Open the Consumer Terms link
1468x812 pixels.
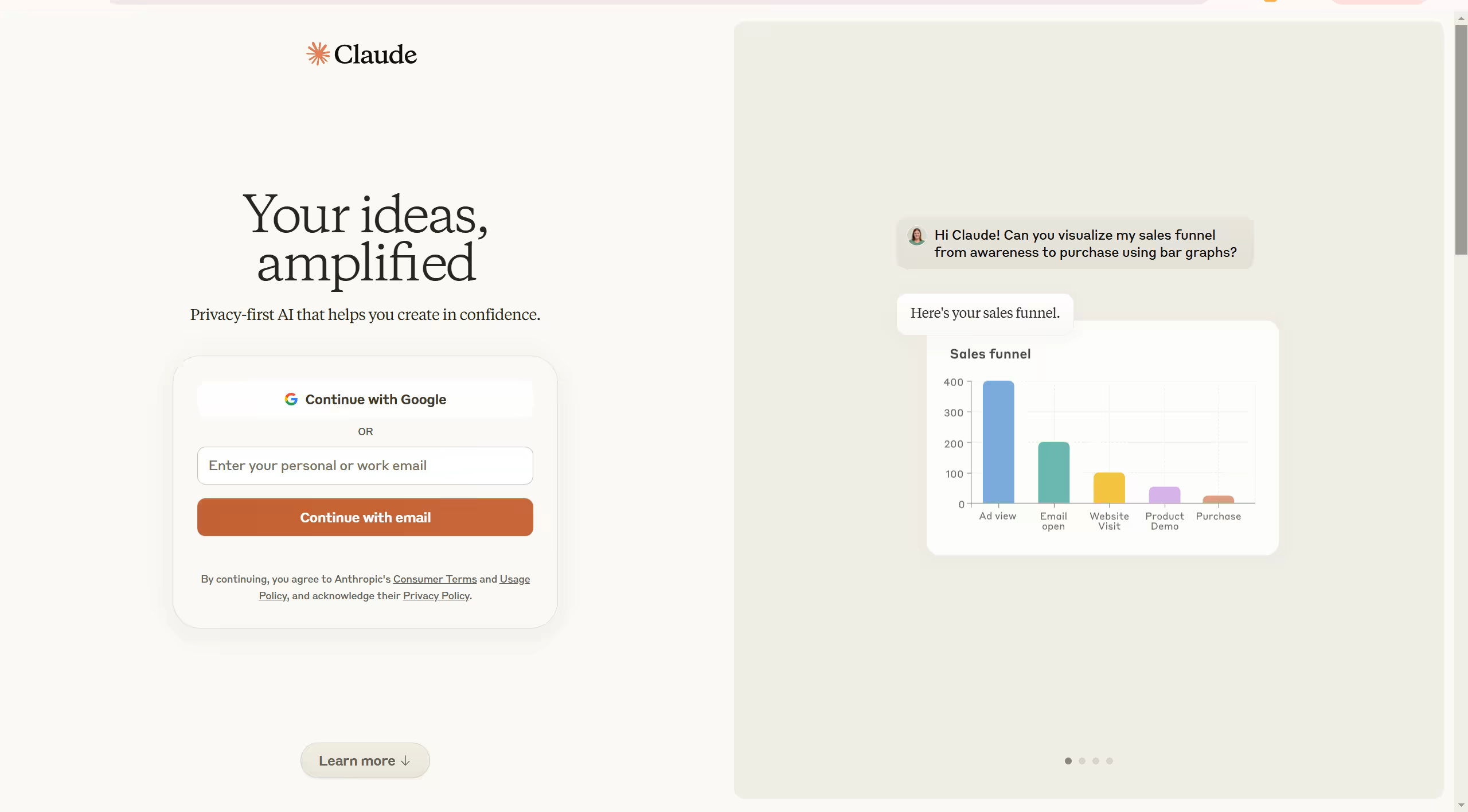[x=435, y=579]
